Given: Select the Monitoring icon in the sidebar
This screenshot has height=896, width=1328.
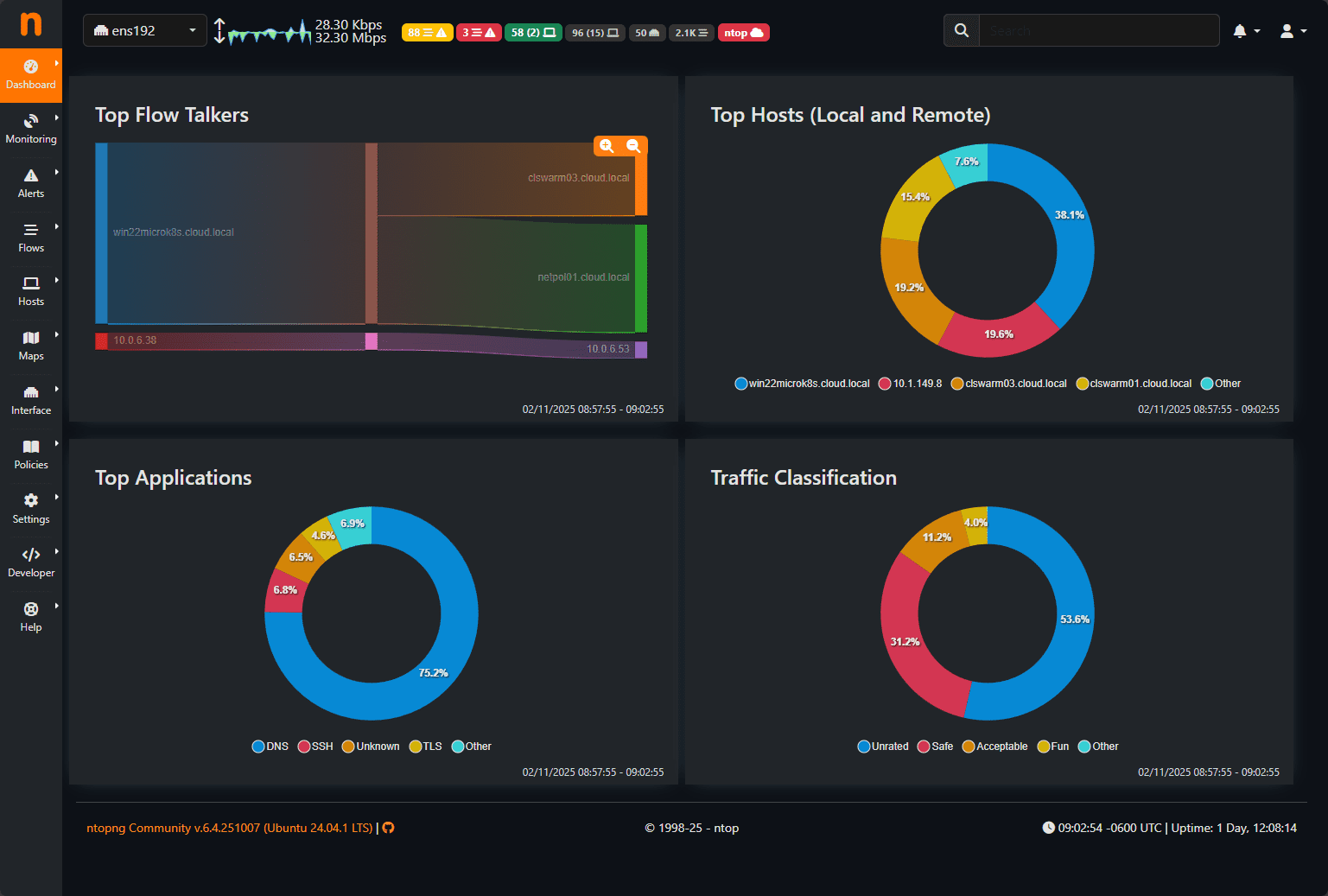Looking at the screenshot, I should tap(31, 128).
